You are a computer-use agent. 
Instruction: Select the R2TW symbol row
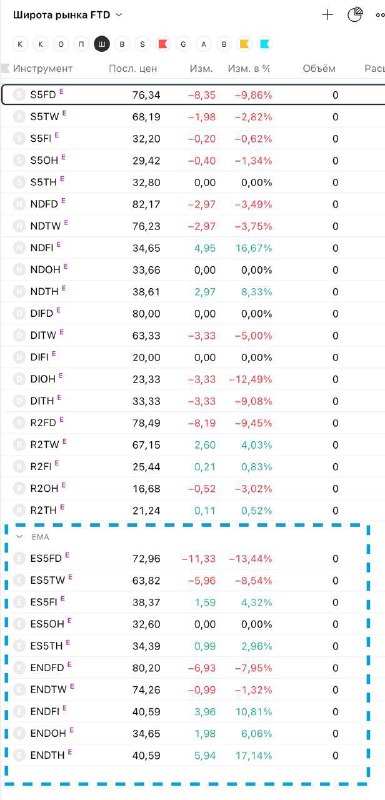click(192, 445)
